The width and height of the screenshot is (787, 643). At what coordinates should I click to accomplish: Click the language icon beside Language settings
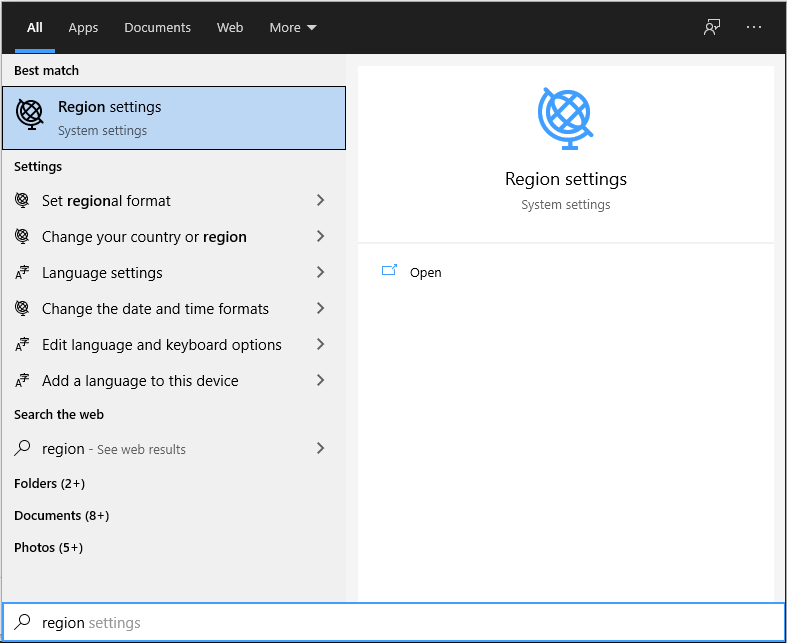(22, 273)
